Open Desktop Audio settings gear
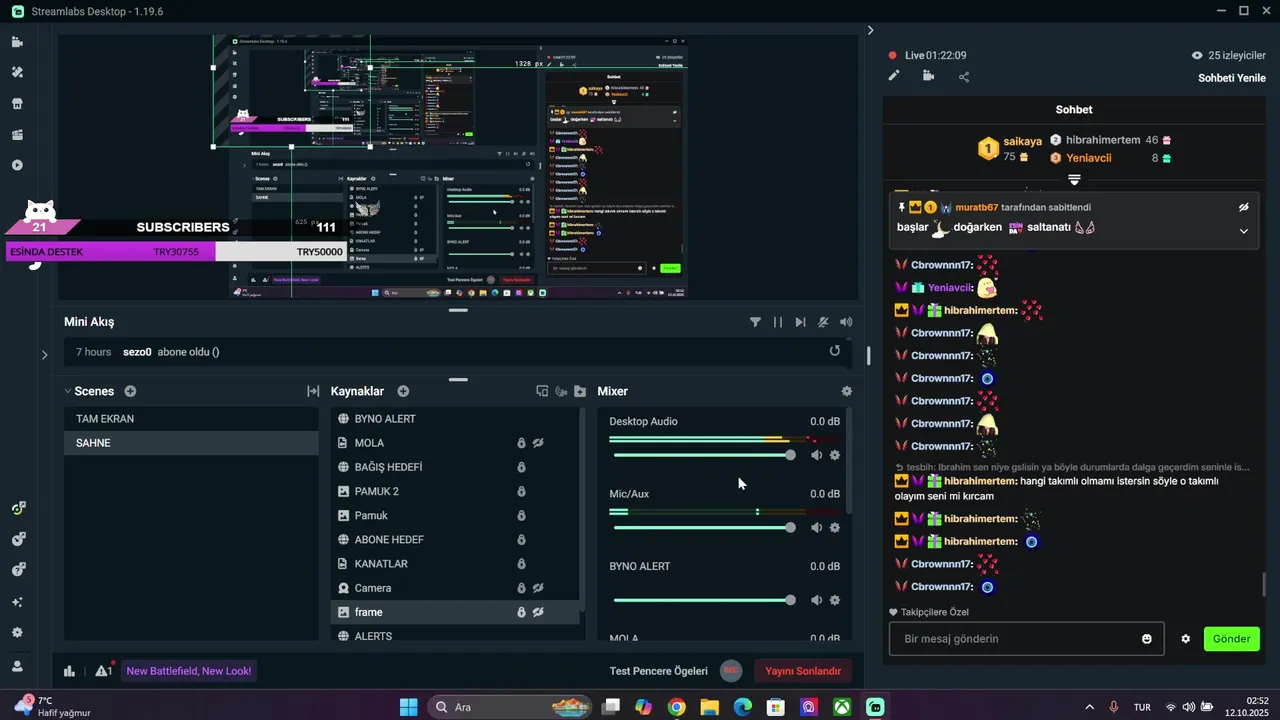The image size is (1280, 720). point(835,455)
